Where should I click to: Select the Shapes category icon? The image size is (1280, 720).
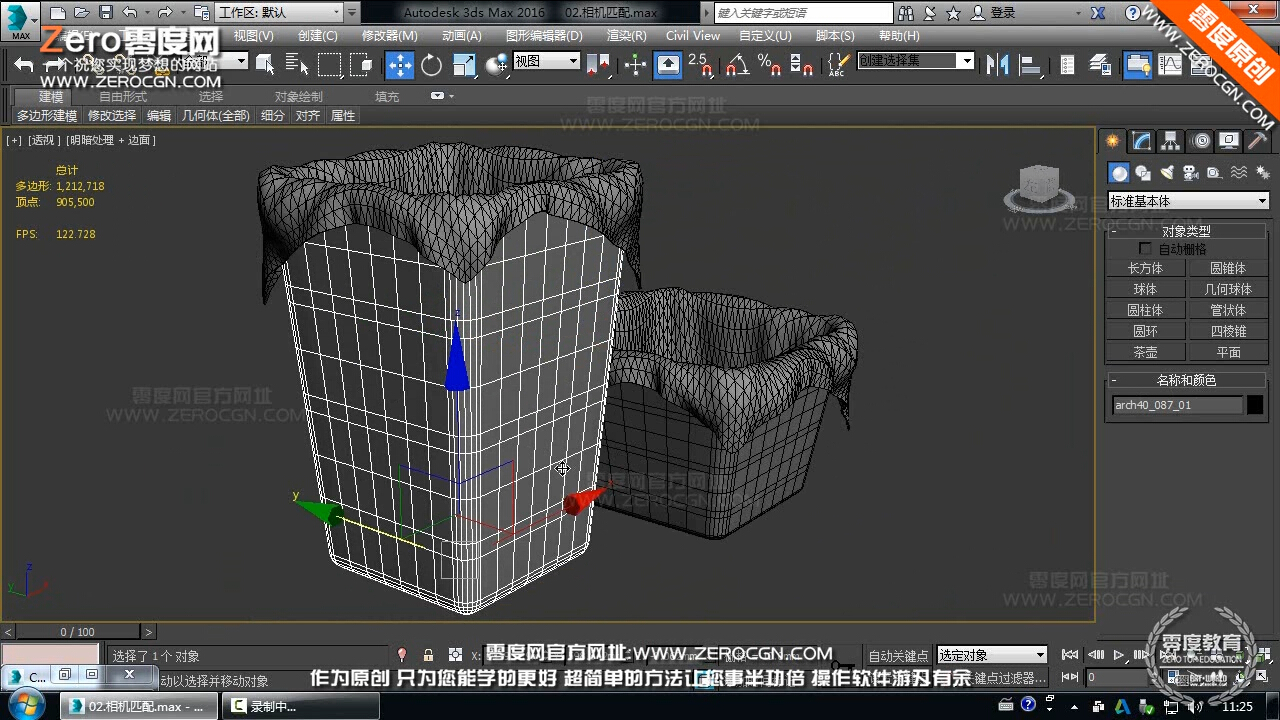pos(1143,173)
